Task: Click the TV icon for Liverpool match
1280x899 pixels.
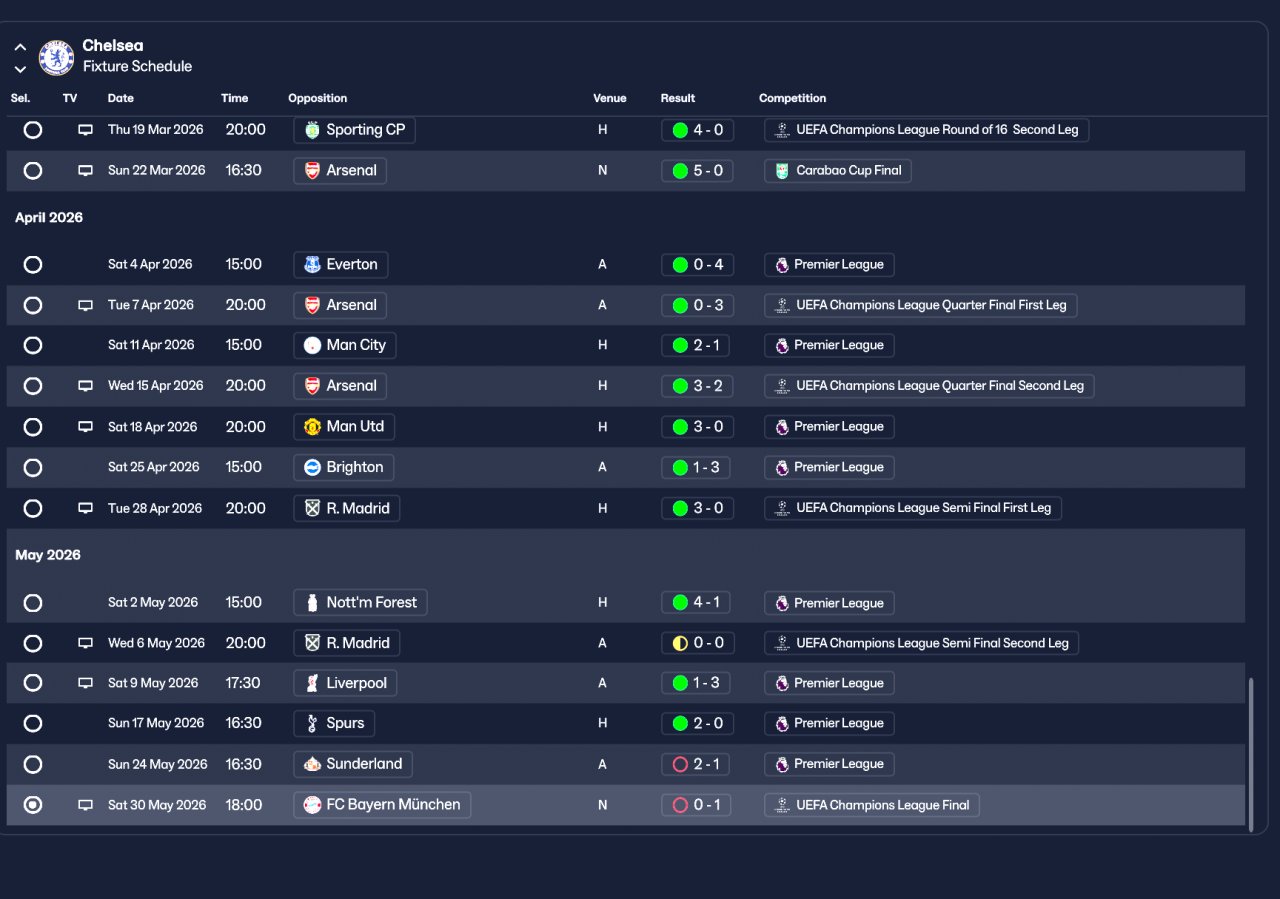Action: coord(86,683)
